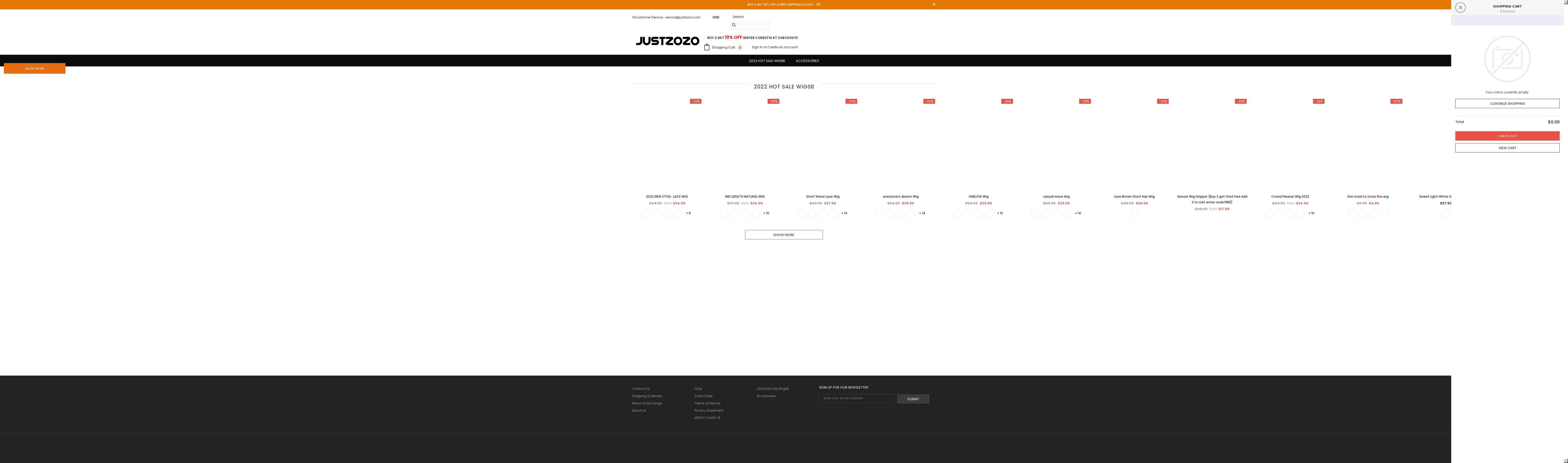
Task: Select first color swatch of HARLOW Wig
Action: [957, 213]
